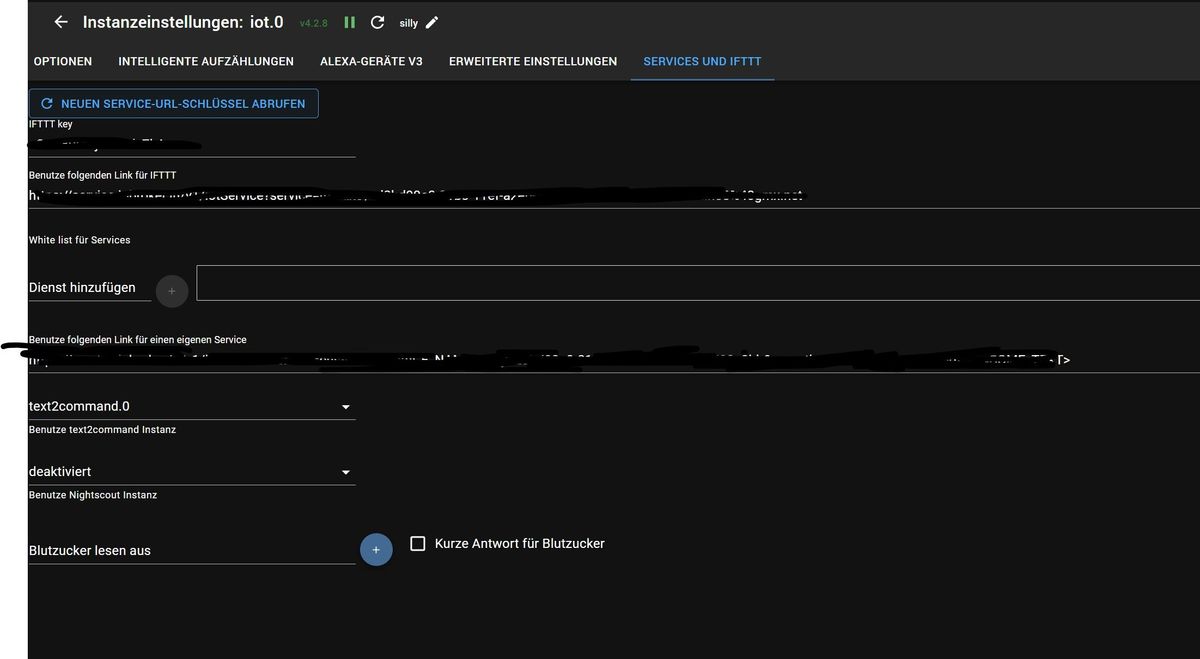
Task: Switch to the OPTIONEN tab
Action: (x=62, y=61)
